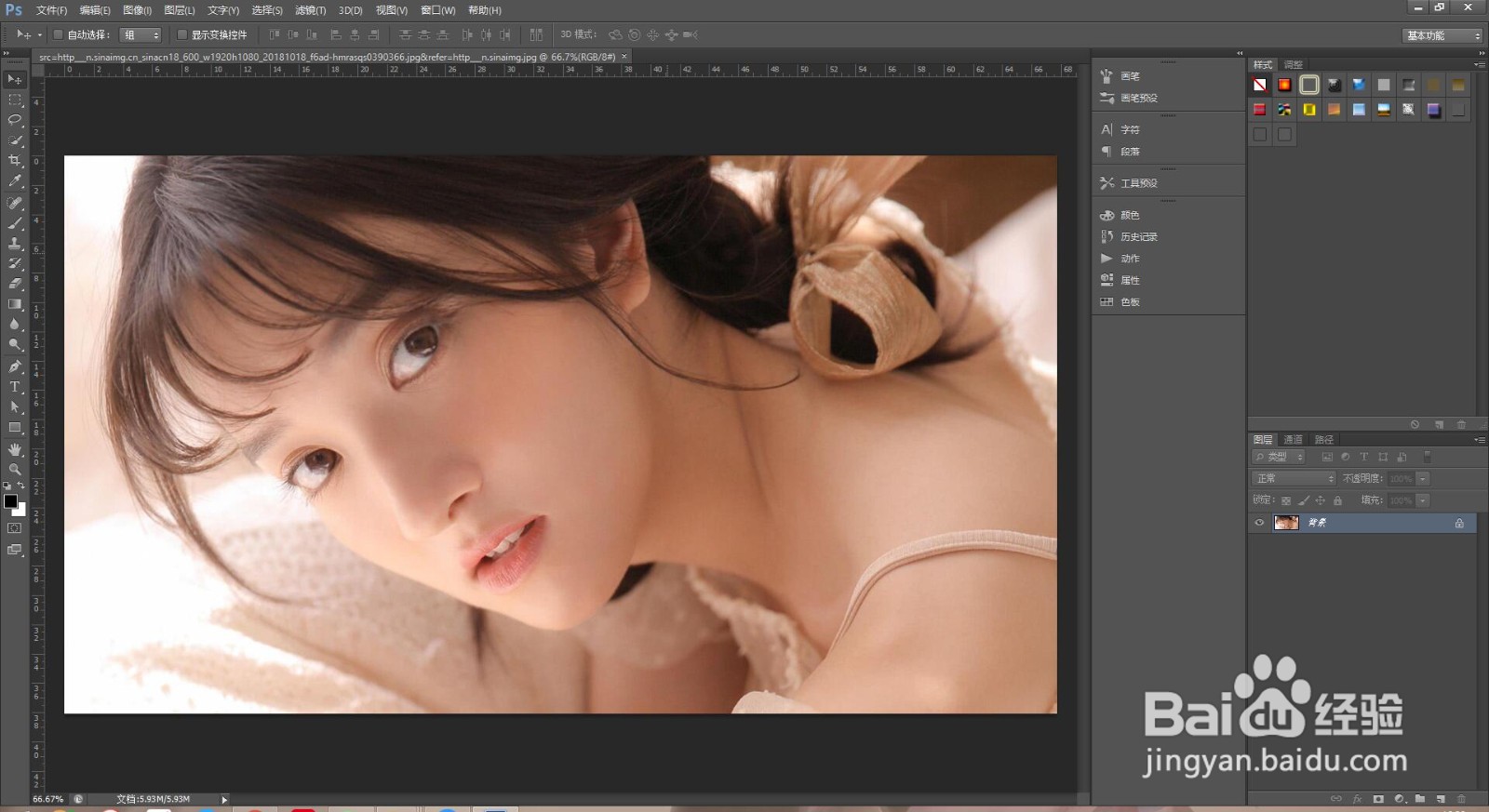Select the Crop tool
This screenshot has height=812, width=1489.
click(x=15, y=161)
